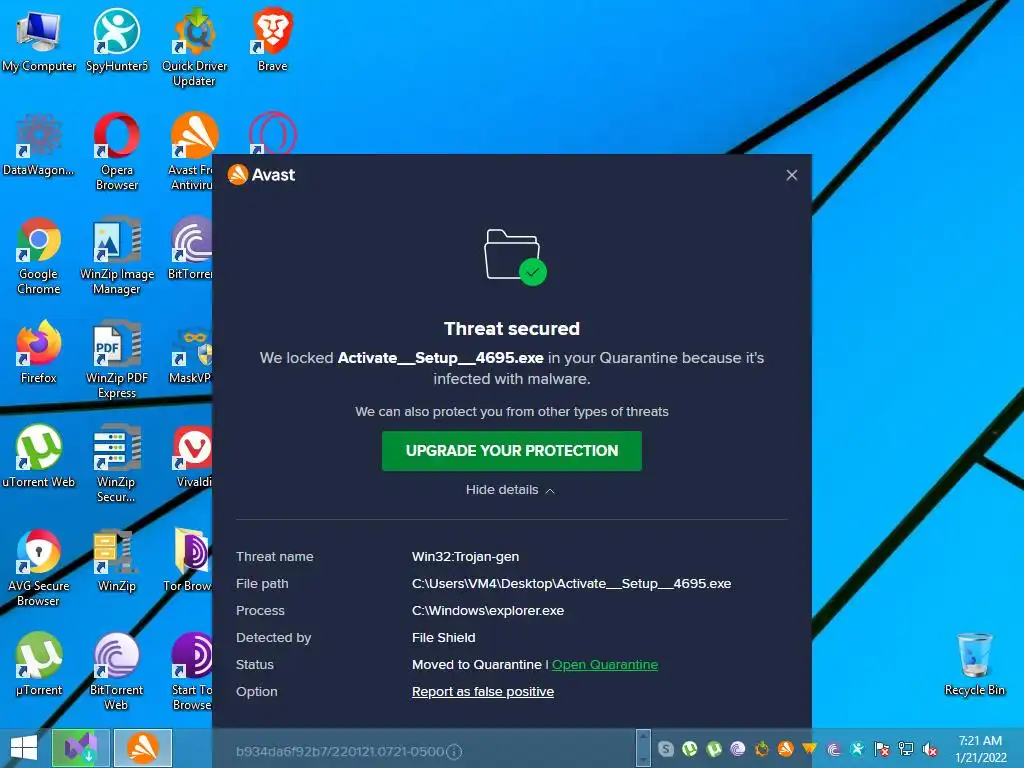Close the Avast threat dialog
Viewport: 1024px width, 768px height.
coord(792,175)
